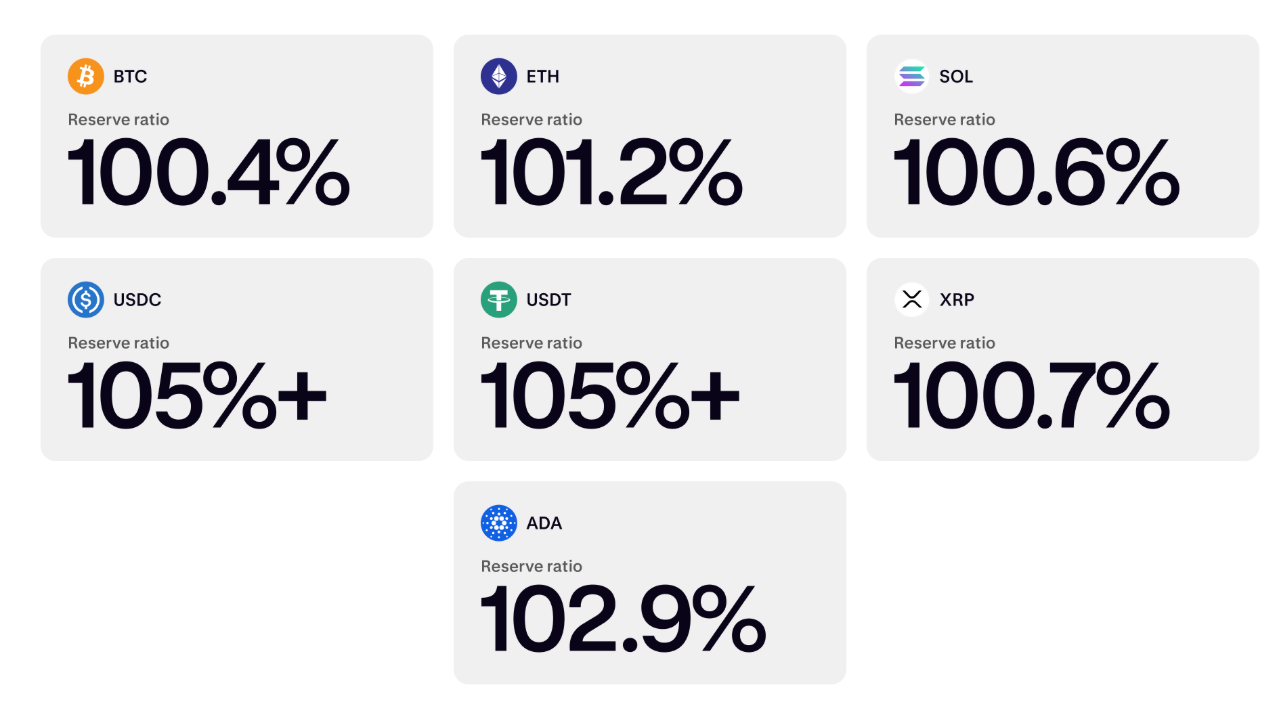
Task: Select the BTC ticker label
Action: point(130,76)
